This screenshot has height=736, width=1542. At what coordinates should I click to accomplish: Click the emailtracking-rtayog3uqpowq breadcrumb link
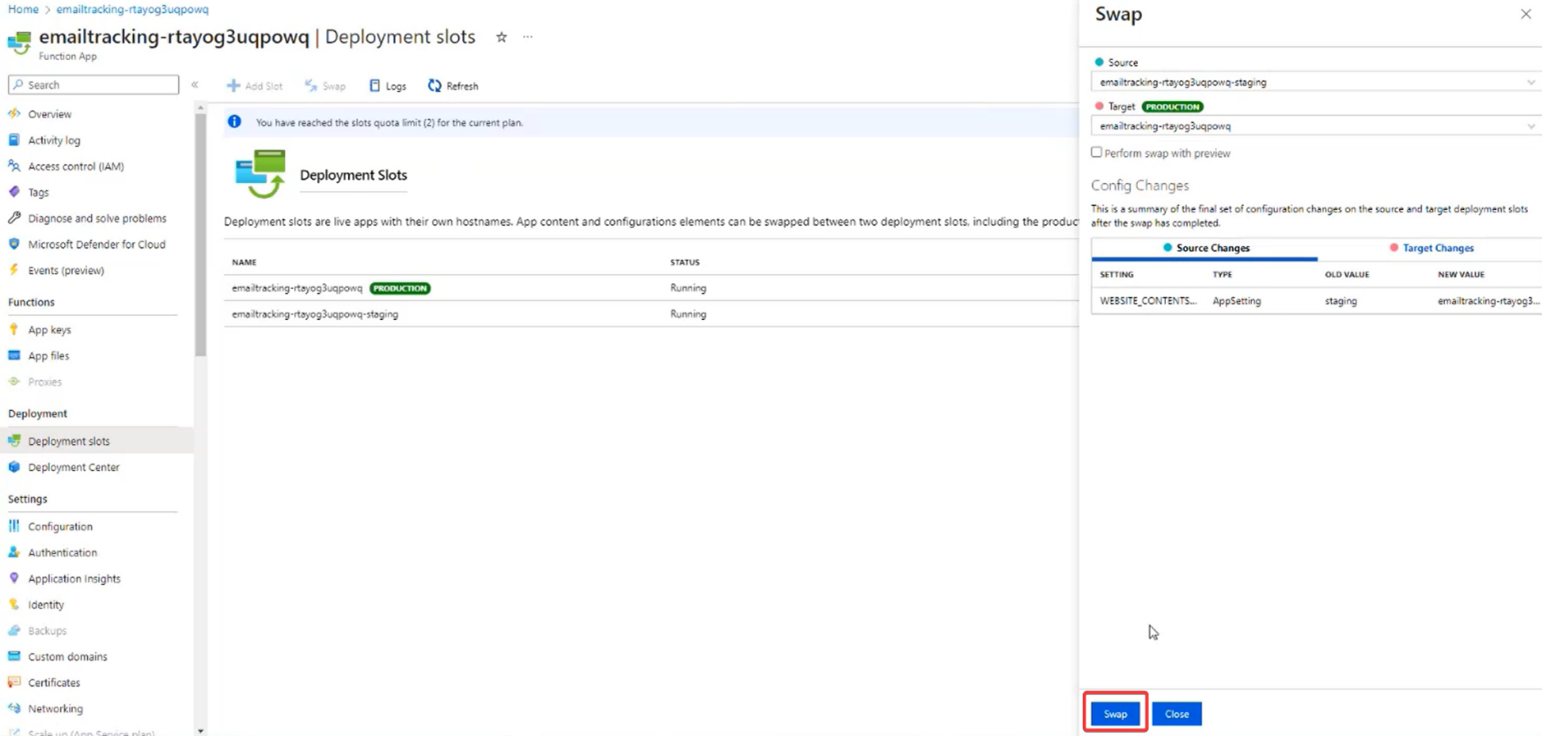click(133, 9)
